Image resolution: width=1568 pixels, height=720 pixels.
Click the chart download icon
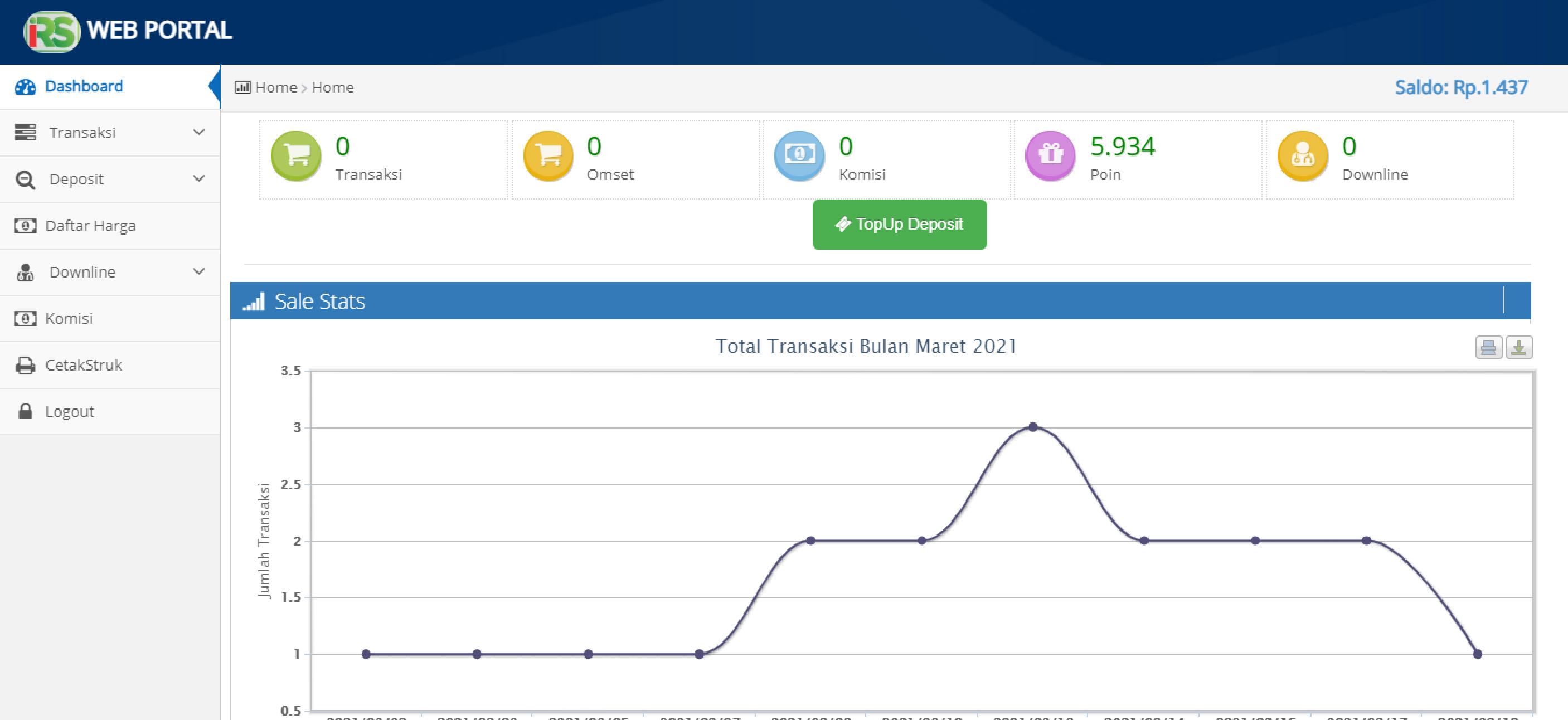click(x=1519, y=347)
